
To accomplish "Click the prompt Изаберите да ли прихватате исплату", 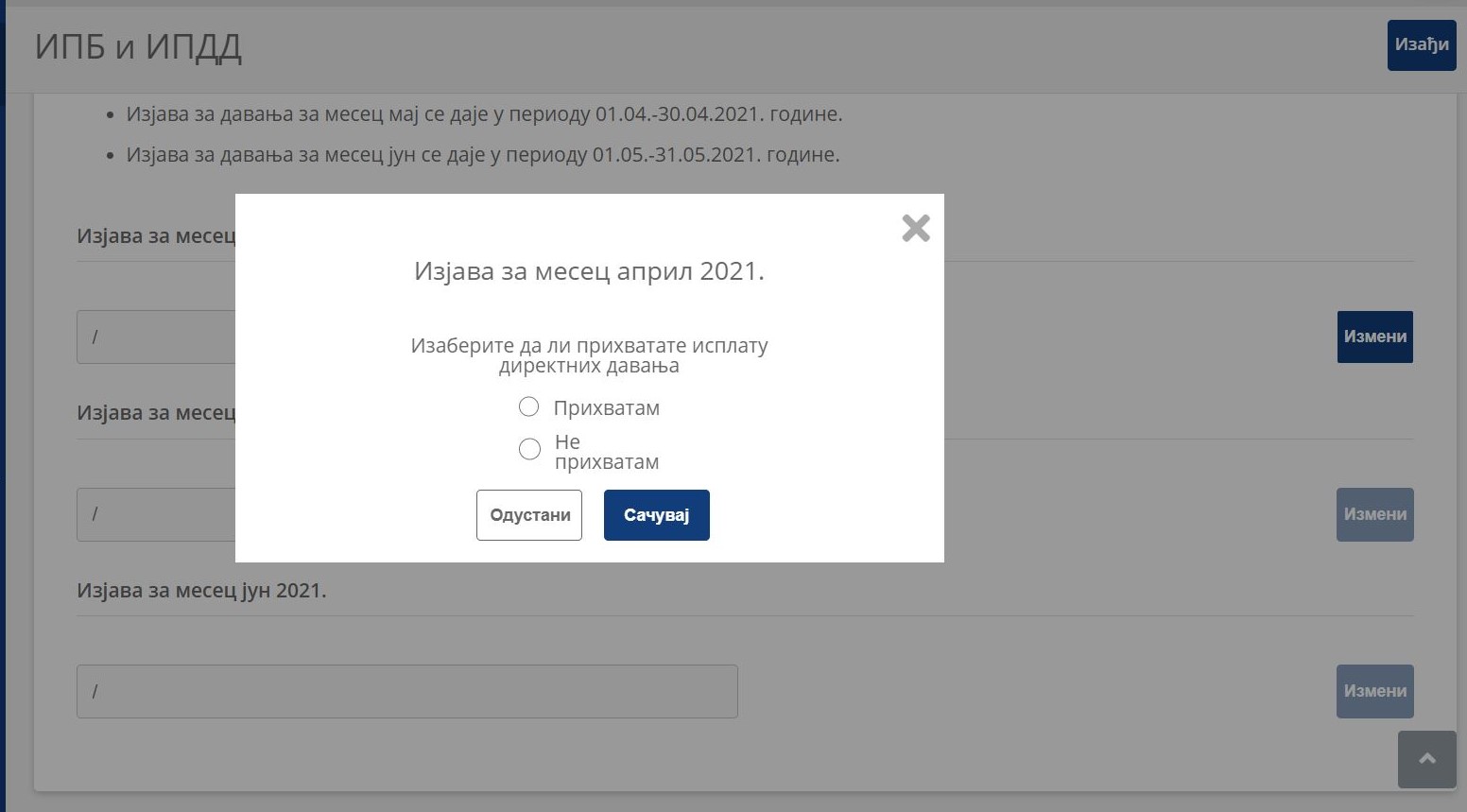I will point(589,355).
